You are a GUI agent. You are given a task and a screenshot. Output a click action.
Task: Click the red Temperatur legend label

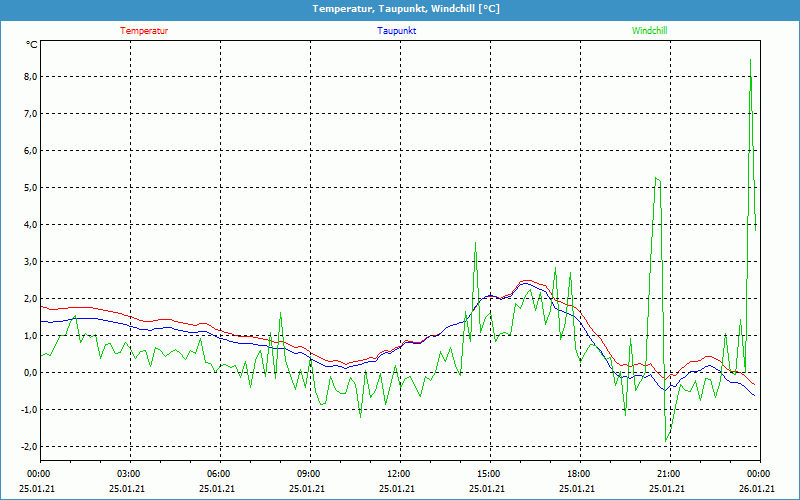point(144,31)
